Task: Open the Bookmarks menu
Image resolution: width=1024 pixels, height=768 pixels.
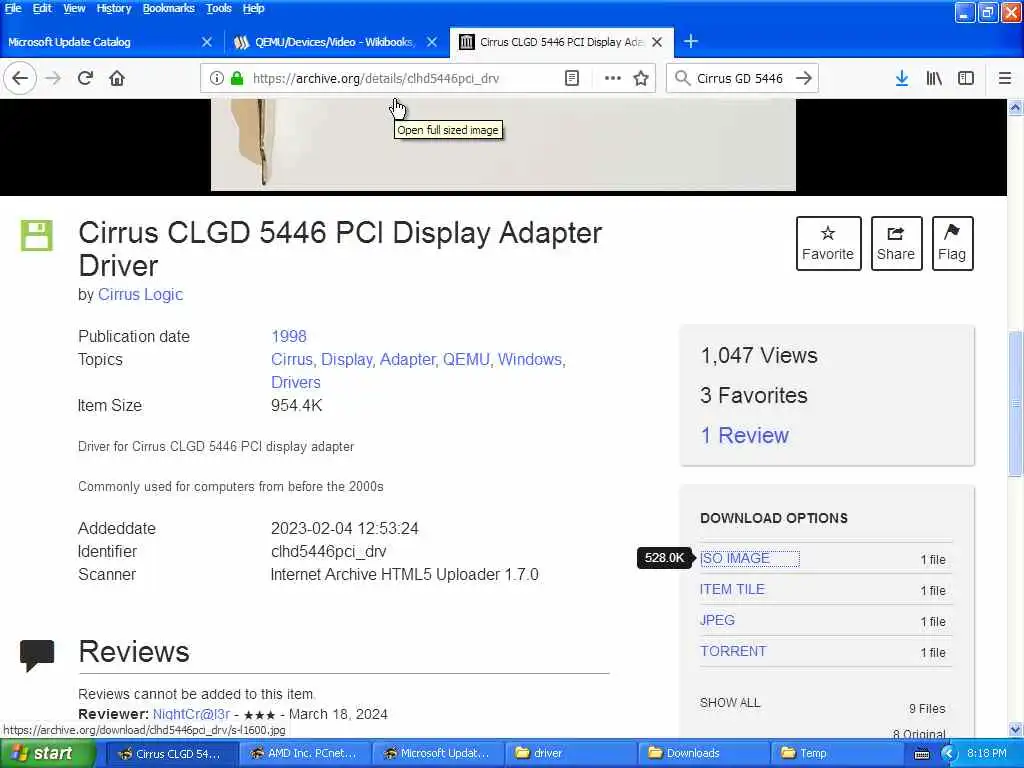Action: pos(168,8)
